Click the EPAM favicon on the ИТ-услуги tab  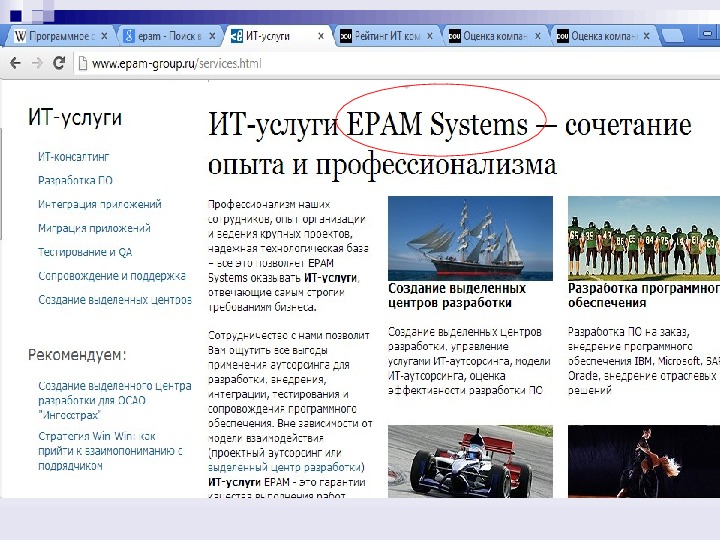(236, 36)
